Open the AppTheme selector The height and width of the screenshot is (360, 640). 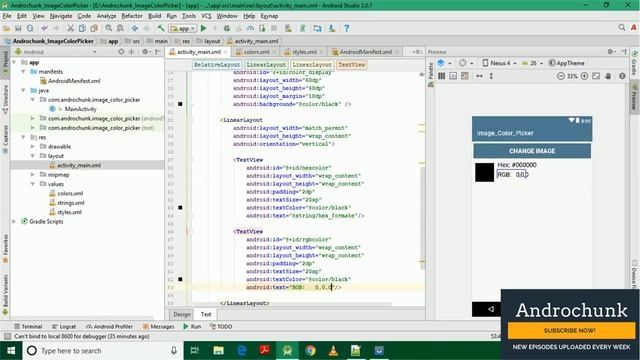(567, 63)
